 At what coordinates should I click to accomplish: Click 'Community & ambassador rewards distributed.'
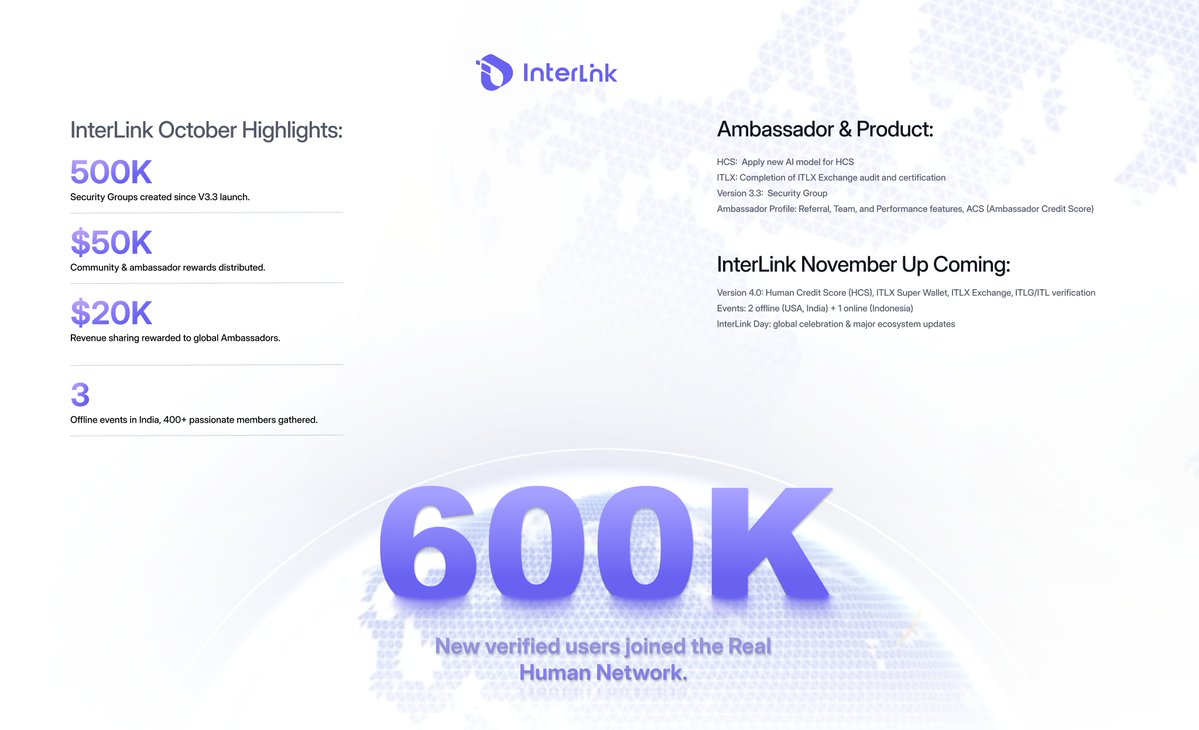tap(167, 268)
